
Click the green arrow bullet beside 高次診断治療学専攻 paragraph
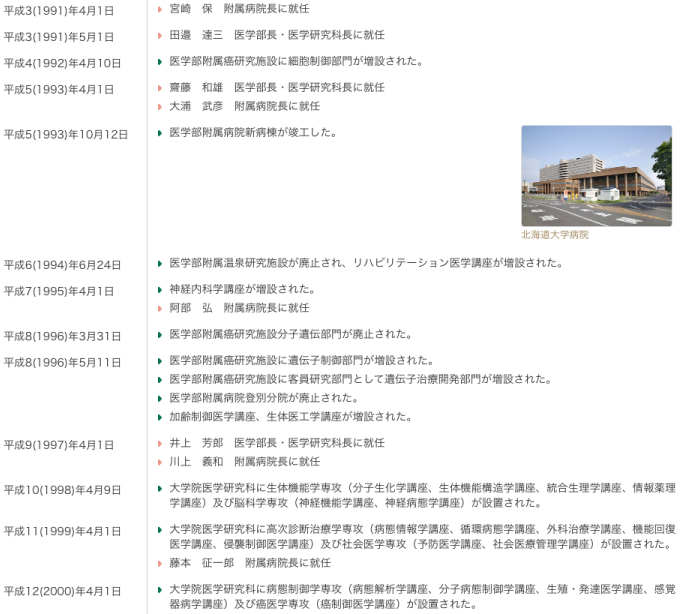(x=160, y=530)
